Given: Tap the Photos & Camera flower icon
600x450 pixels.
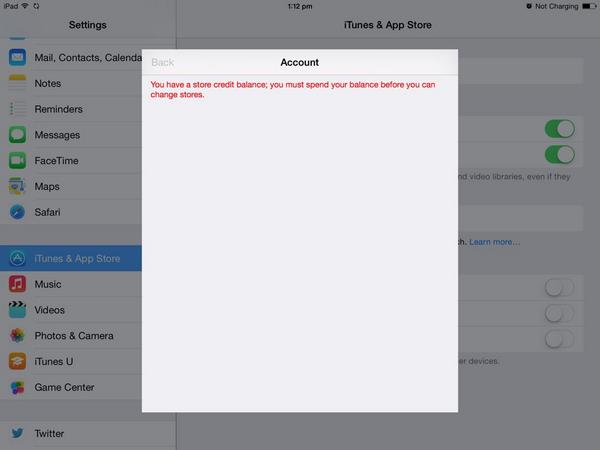Looking at the screenshot, I should (17, 336).
